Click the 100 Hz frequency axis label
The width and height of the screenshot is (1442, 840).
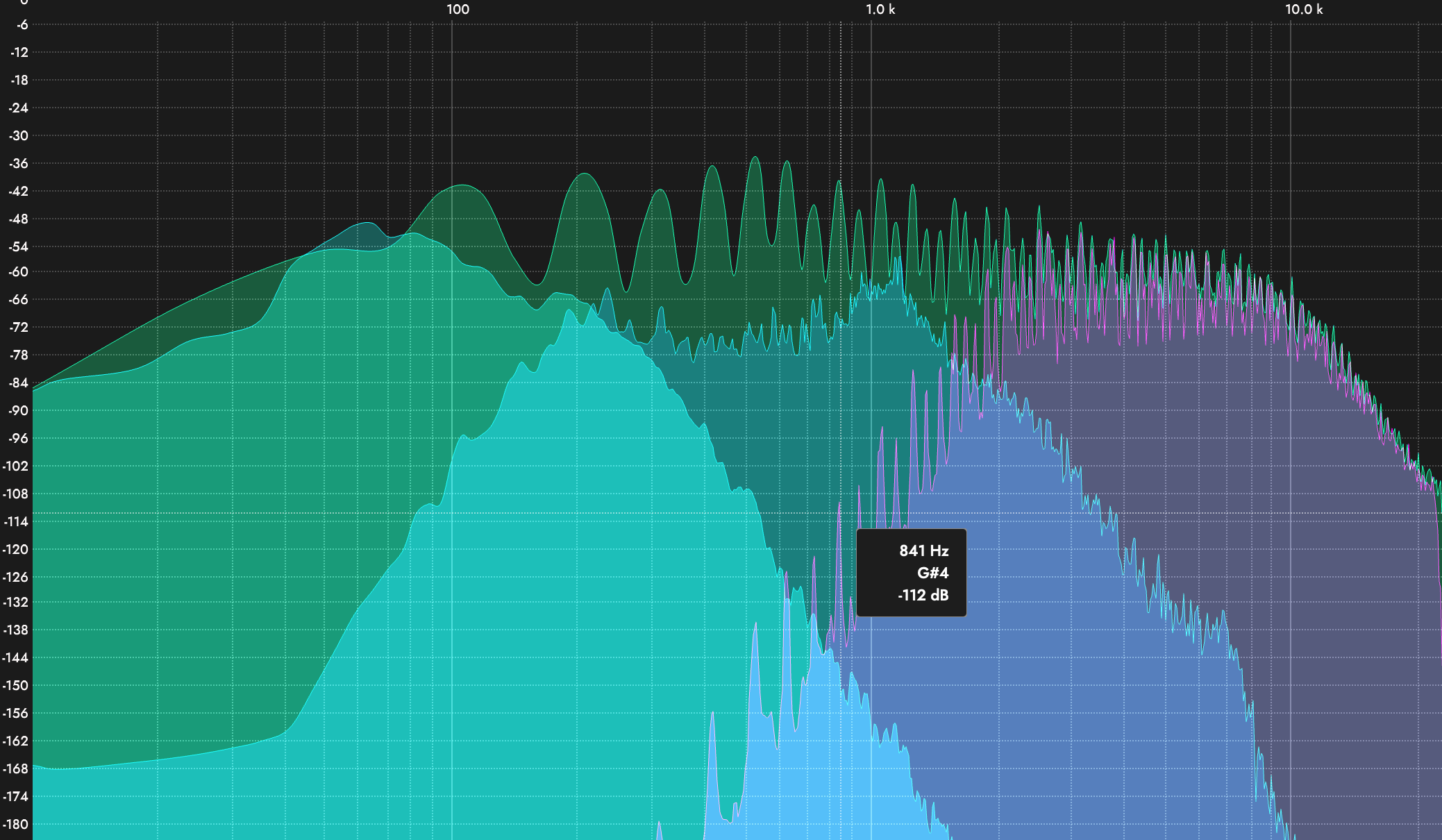458,9
